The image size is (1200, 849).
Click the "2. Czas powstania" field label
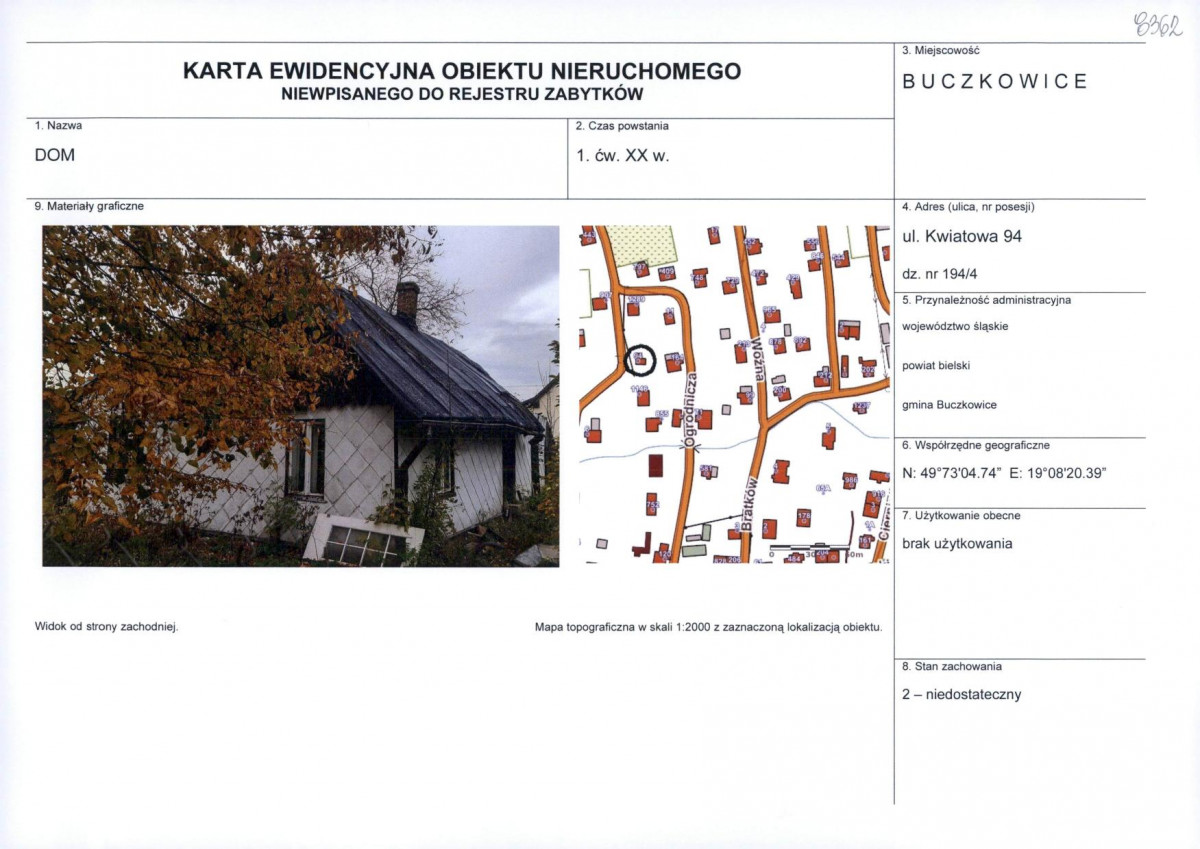click(x=623, y=126)
